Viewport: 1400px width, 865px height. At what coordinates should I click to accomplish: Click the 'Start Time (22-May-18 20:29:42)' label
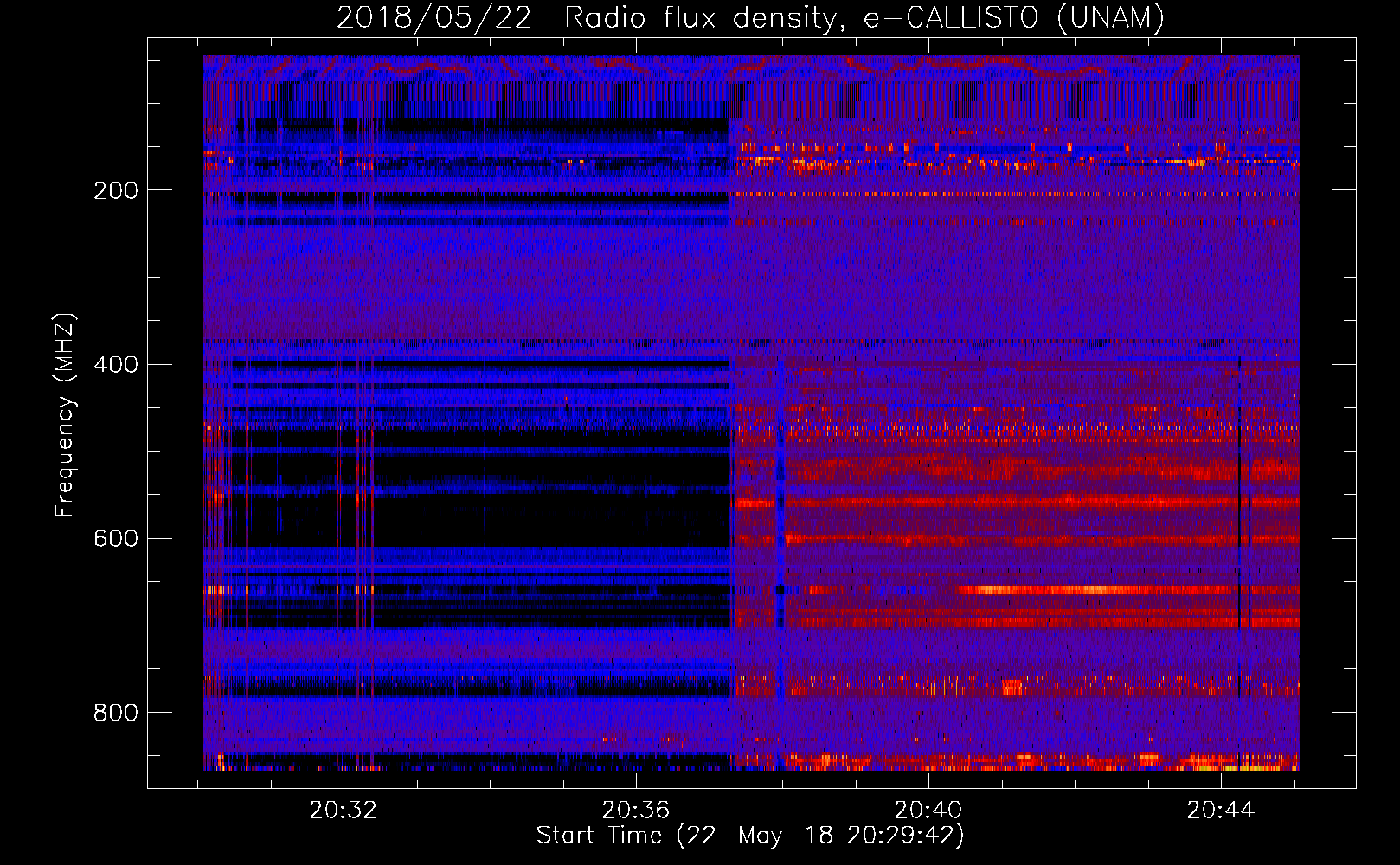pyautogui.click(x=750, y=836)
